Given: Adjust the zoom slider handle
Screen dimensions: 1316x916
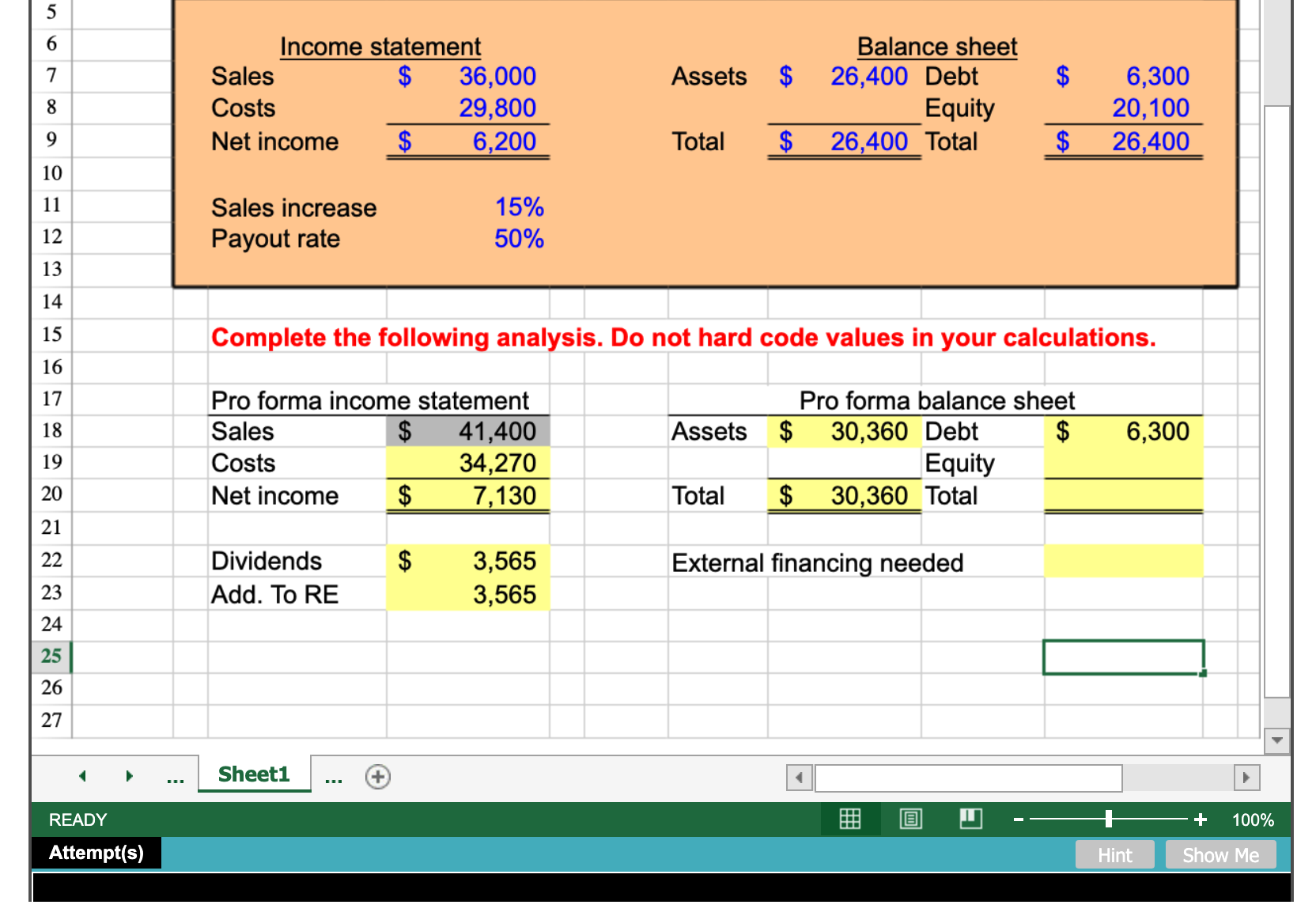Looking at the screenshot, I should (x=1109, y=819).
